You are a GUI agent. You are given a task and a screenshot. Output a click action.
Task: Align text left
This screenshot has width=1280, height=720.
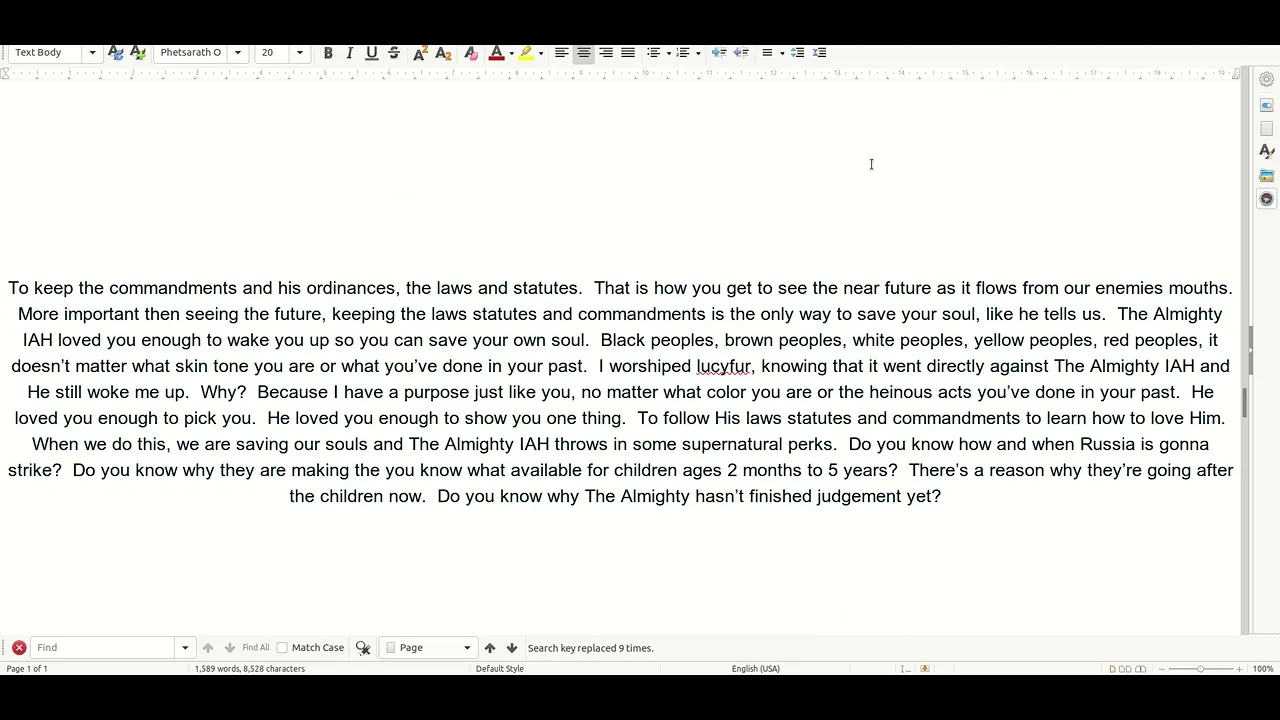pyautogui.click(x=562, y=53)
